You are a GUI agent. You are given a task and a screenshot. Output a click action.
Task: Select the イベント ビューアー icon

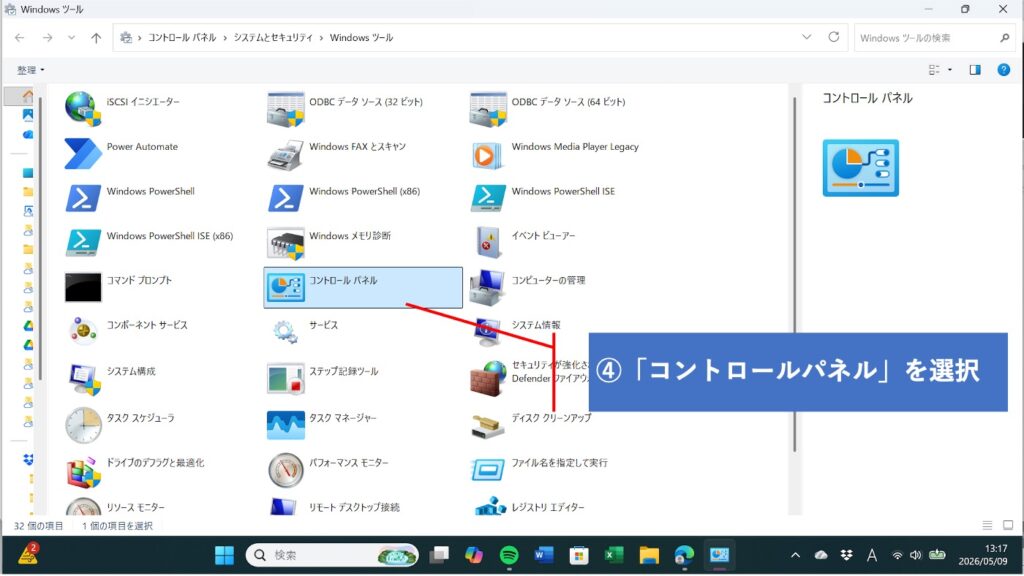pyautogui.click(x=488, y=243)
